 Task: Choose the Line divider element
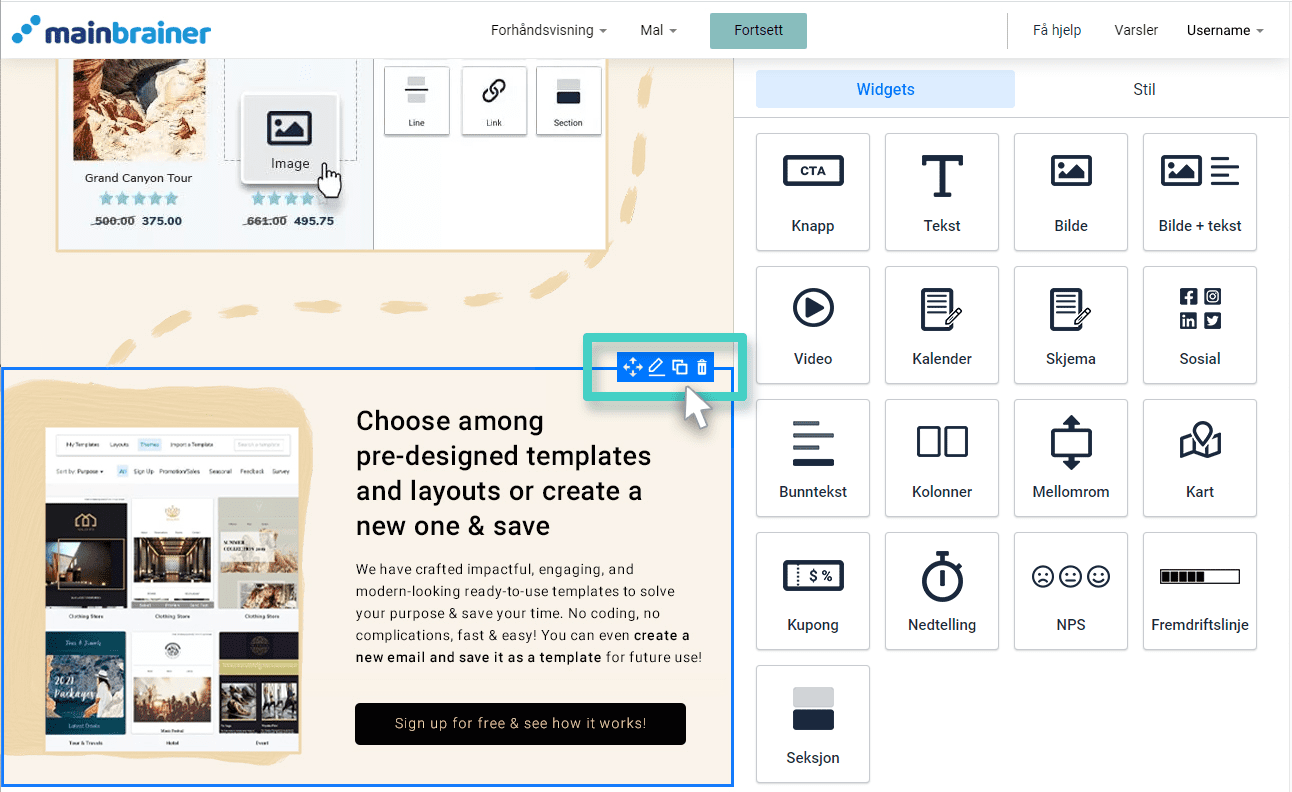pos(416,100)
